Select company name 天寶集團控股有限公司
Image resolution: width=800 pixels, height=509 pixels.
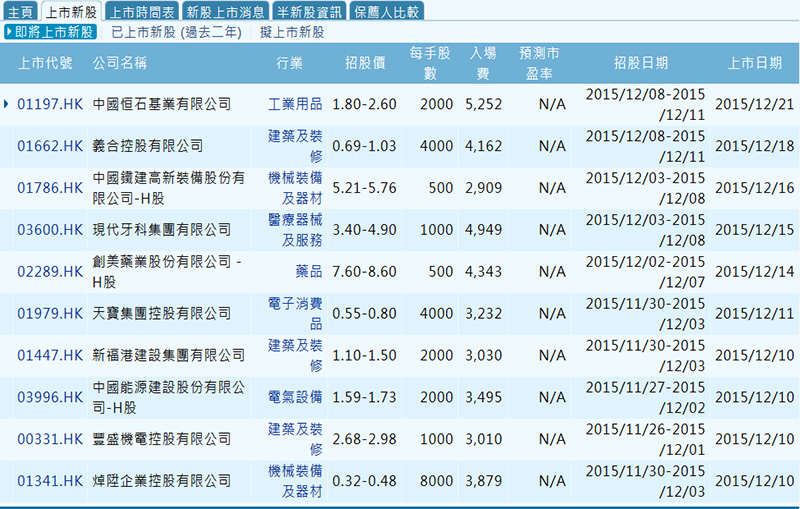162,314
